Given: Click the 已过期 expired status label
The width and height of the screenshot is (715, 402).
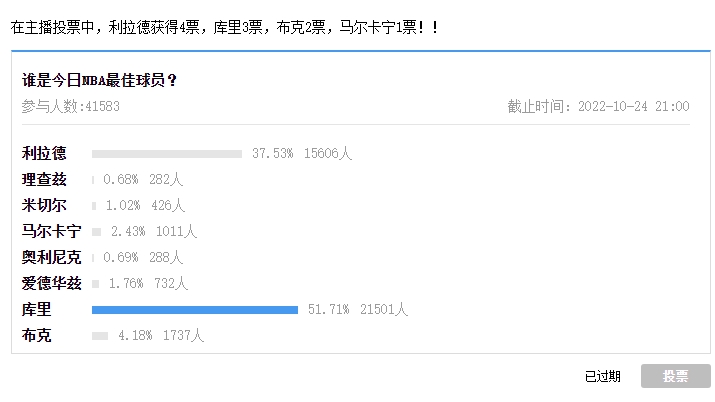Looking at the screenshot, I should point(602,376).
